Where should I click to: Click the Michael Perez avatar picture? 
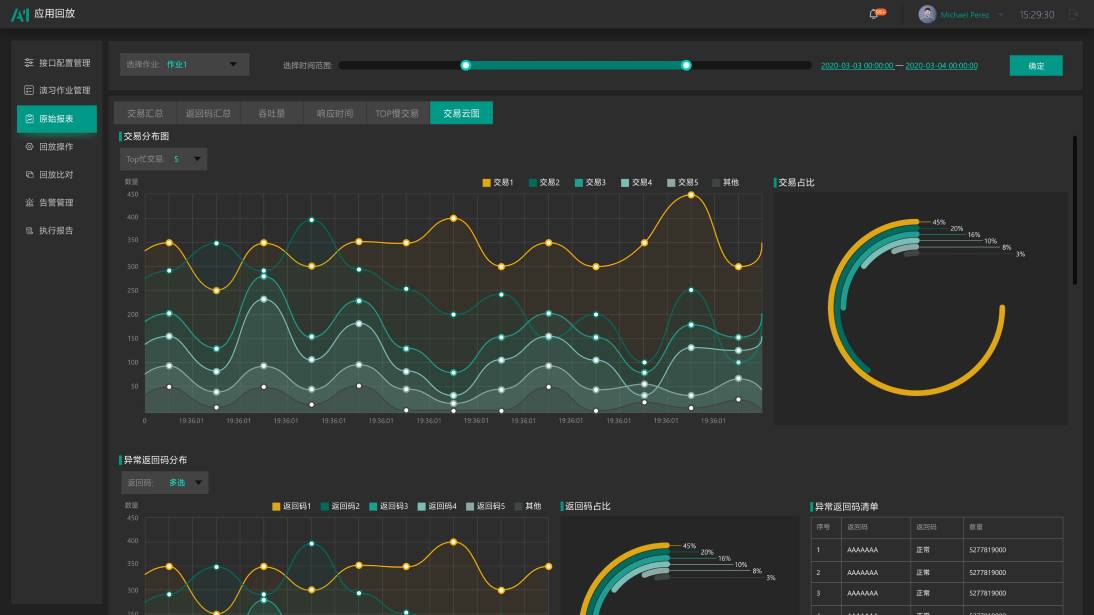click(927, 14)
